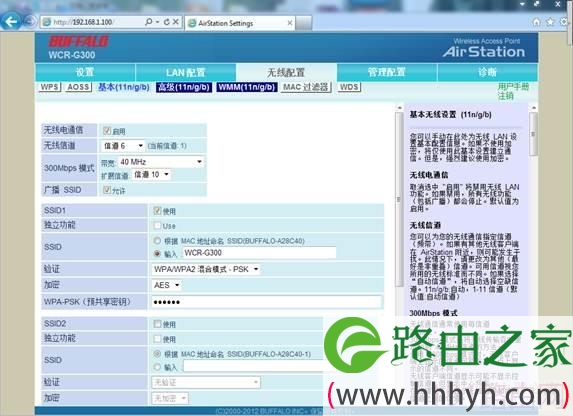Open the 扩展信道 信道 10 dropdown
The width and height of the screenshot is (573, 416).
(151, 174)
